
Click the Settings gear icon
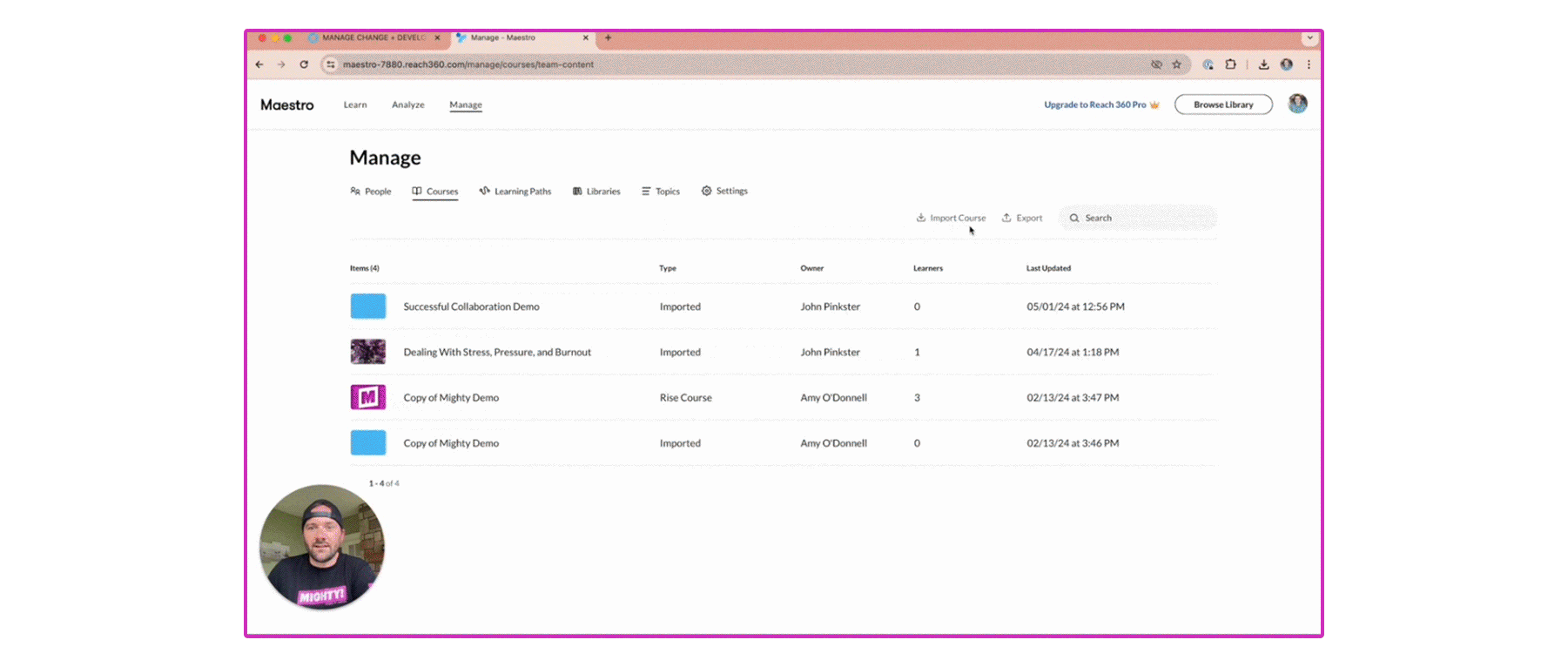click(x=706, y=191)
